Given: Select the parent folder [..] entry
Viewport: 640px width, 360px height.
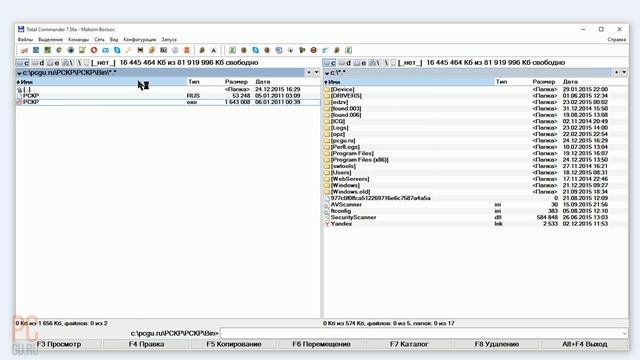Looking at the screenshot, I should 168,89.
